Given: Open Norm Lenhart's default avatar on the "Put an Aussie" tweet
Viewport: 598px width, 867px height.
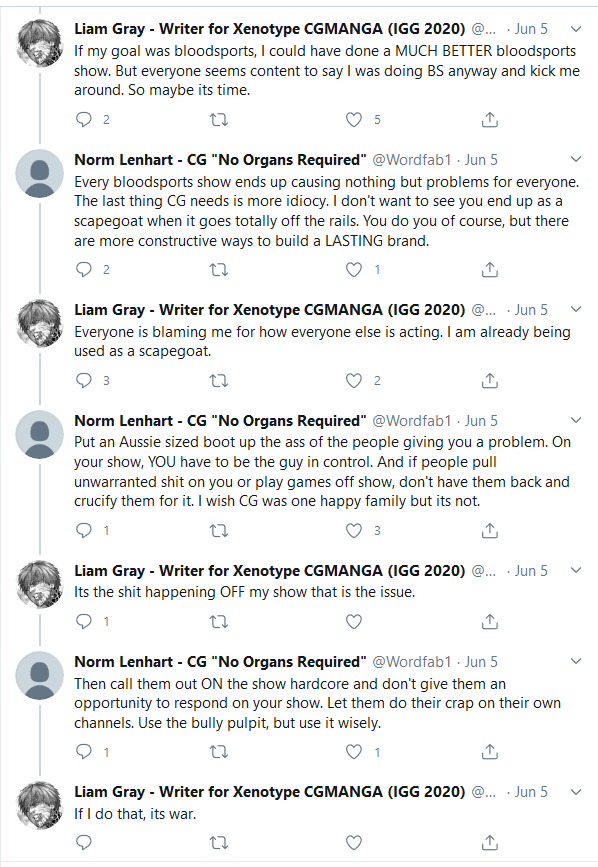Looking at the screenshot, I should click(x=40, y=434).
